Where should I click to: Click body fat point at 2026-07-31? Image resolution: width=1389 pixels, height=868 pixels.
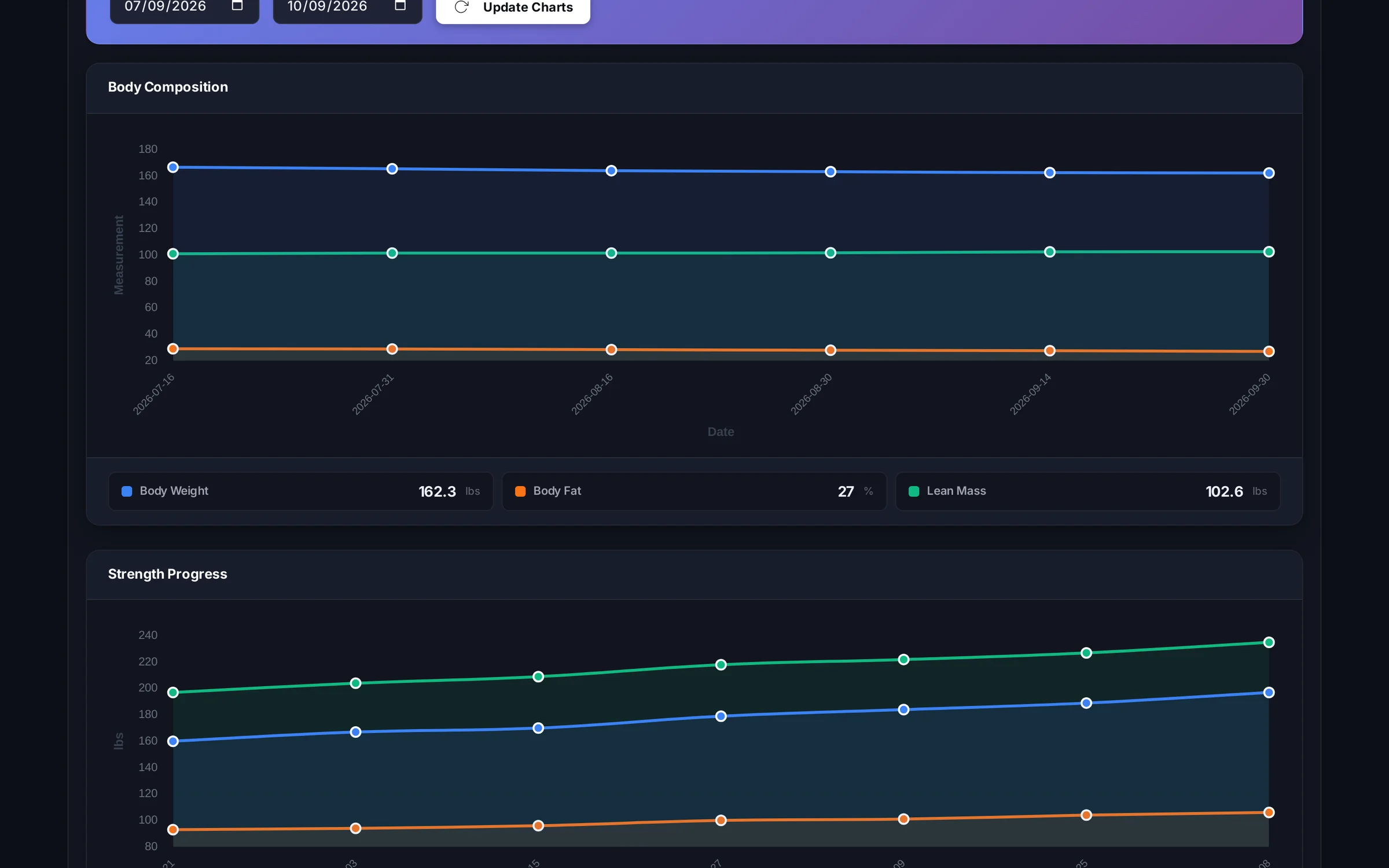(x=392, y=349)
